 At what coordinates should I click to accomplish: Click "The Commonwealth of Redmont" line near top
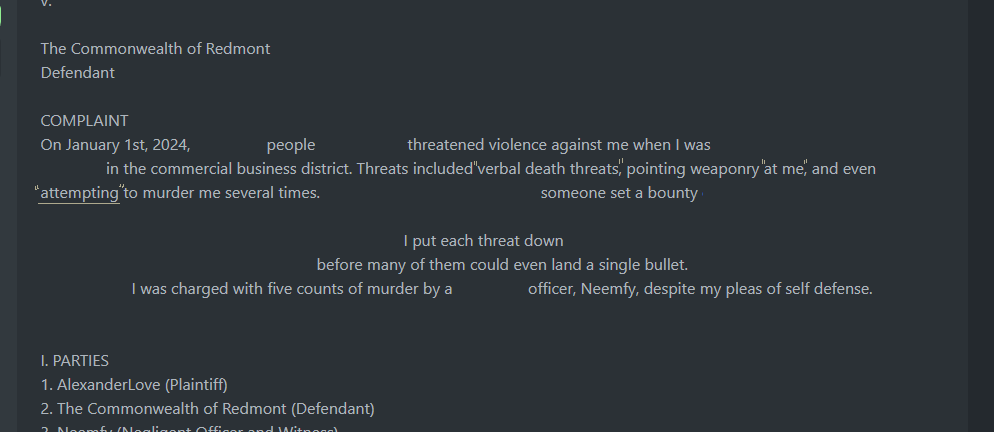155,49
